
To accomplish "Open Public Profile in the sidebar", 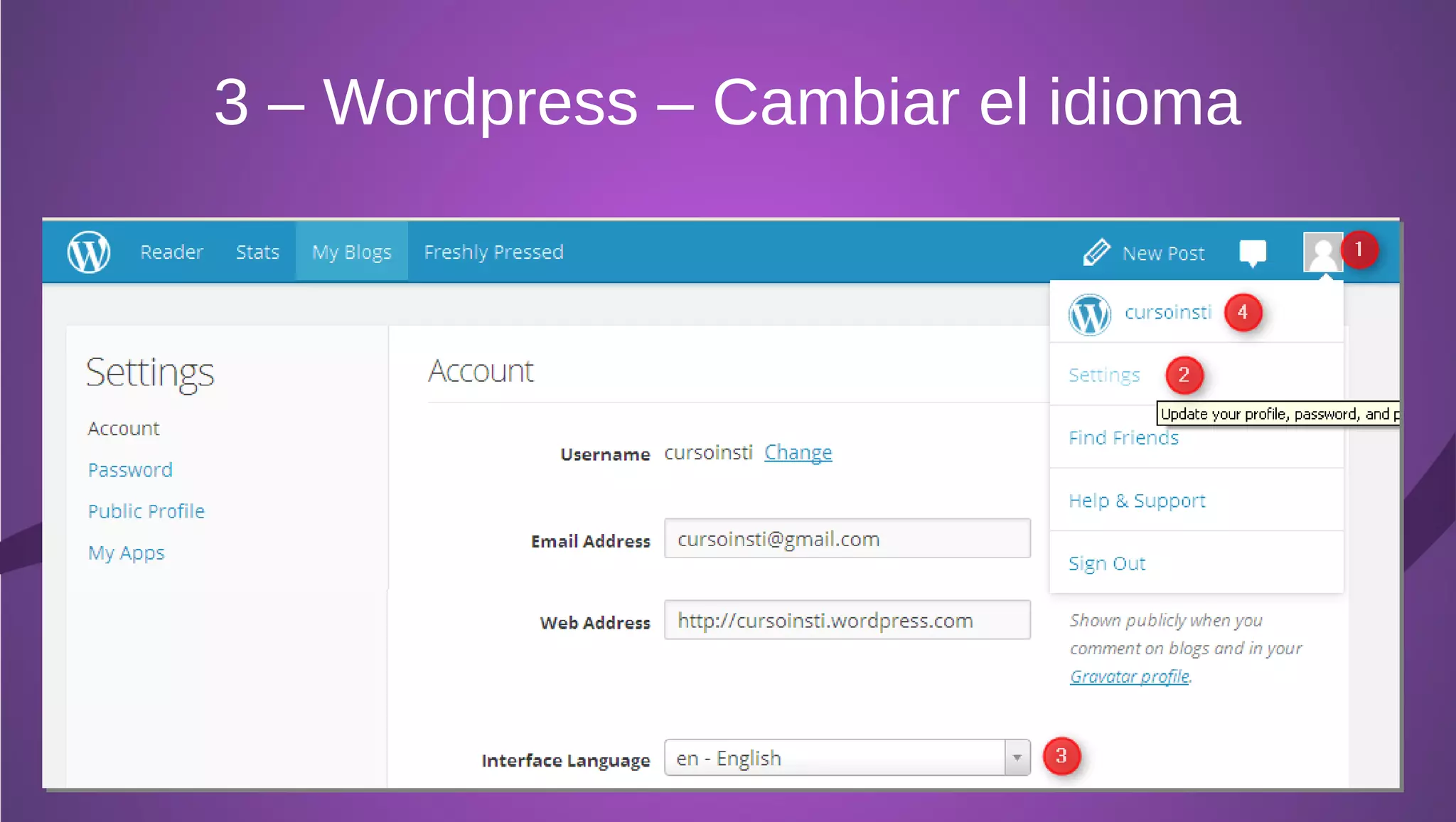I will (146, 511).
